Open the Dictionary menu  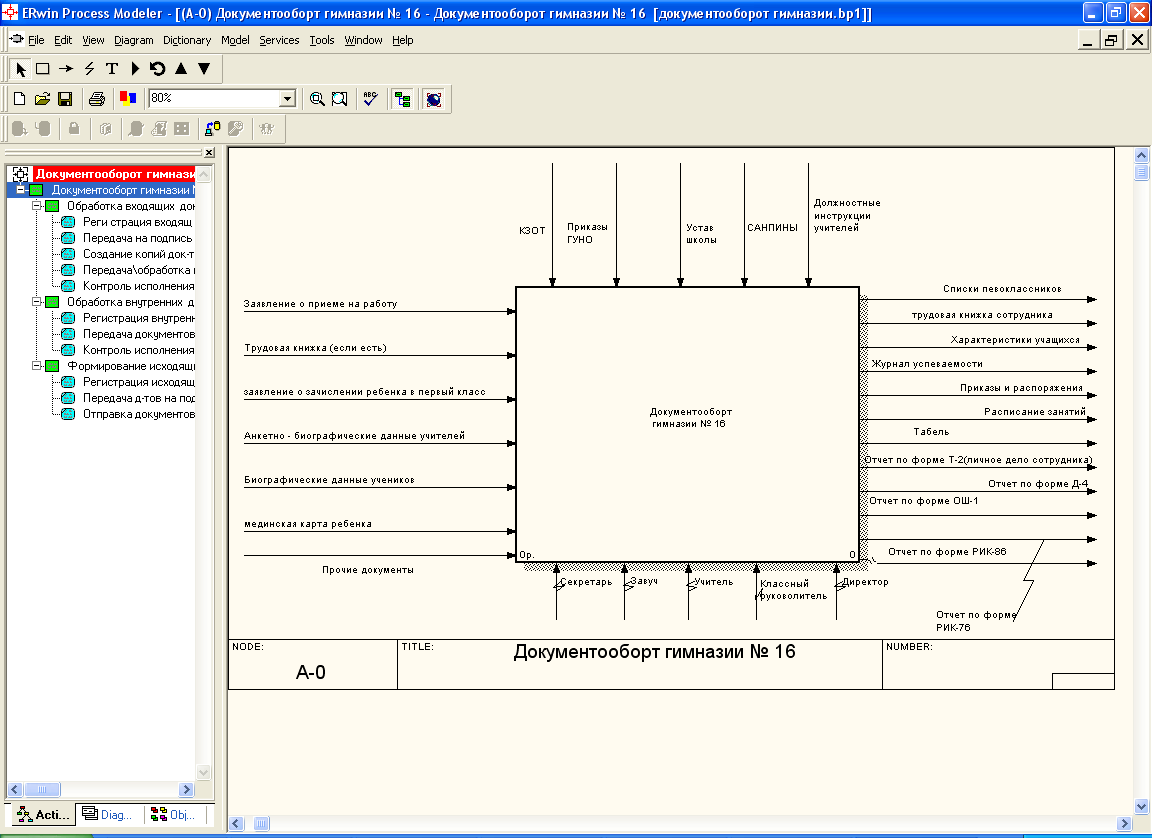(186, 40)
